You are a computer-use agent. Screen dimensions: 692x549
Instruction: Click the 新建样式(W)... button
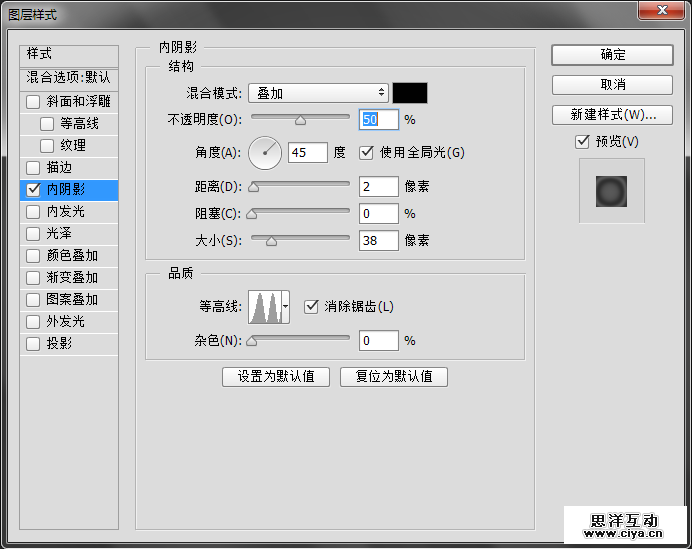pos(612,115)
